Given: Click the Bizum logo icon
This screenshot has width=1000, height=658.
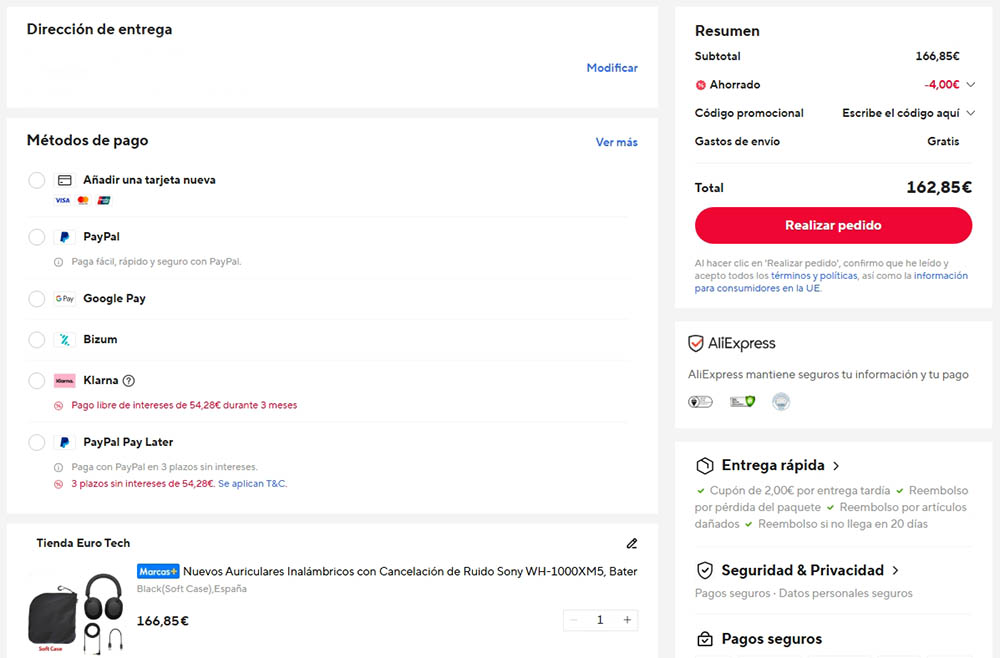Looking at the screenshot, I should point(64,340).
